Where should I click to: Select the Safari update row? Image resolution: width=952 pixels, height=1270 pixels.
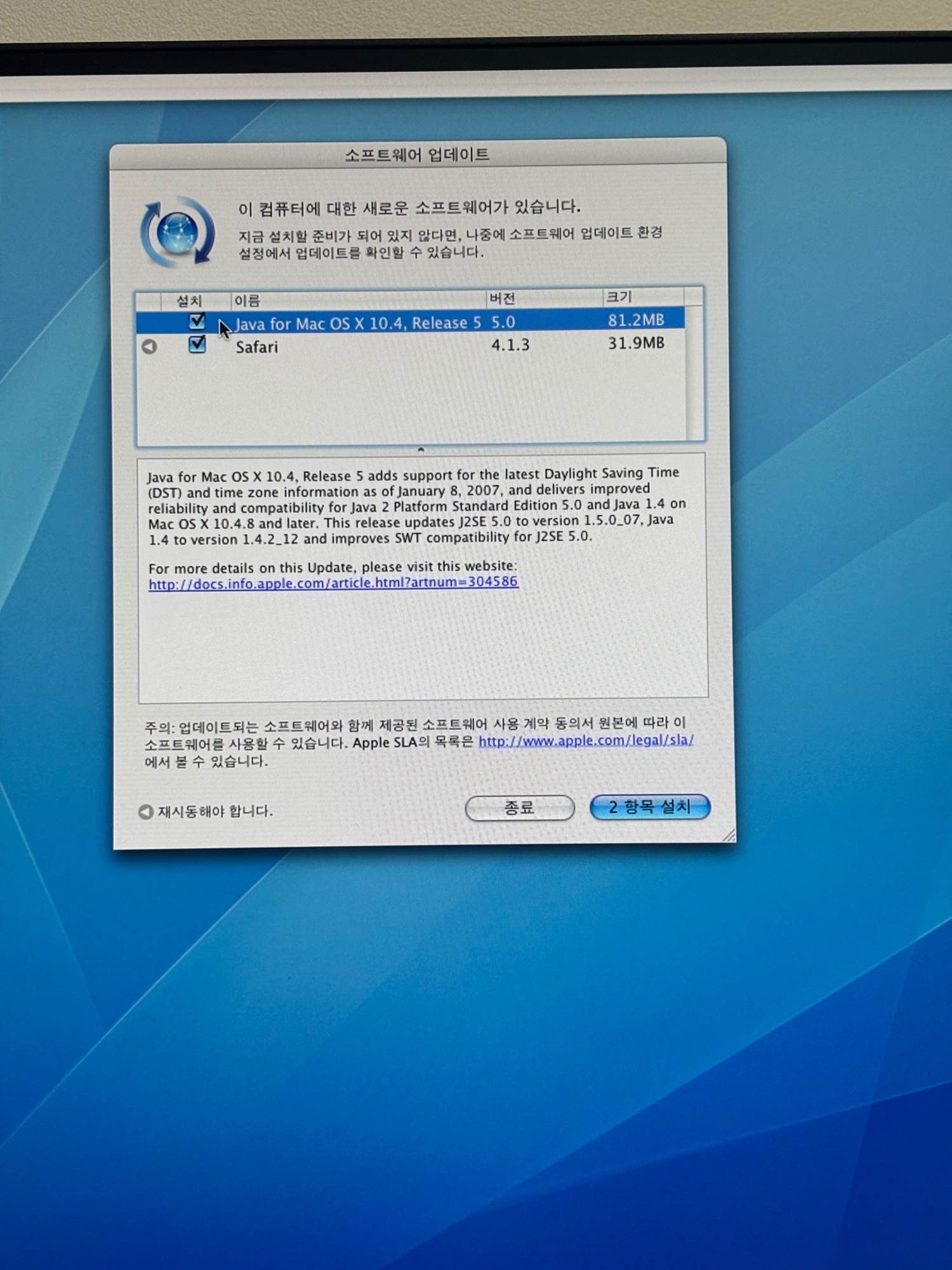point(355,347)
